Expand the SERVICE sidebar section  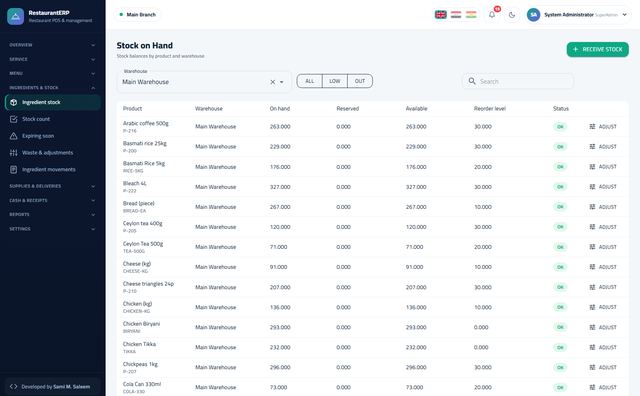point(52,59)
